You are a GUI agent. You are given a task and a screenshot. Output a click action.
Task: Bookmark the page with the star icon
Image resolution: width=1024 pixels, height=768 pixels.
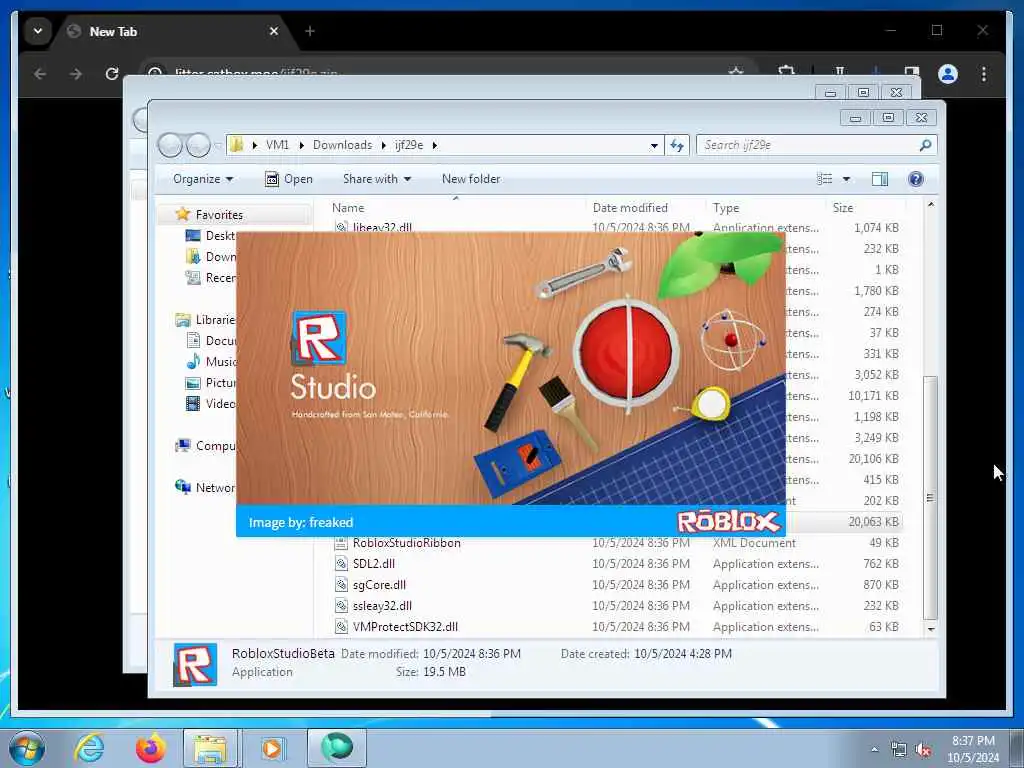[x=736, y=71]
